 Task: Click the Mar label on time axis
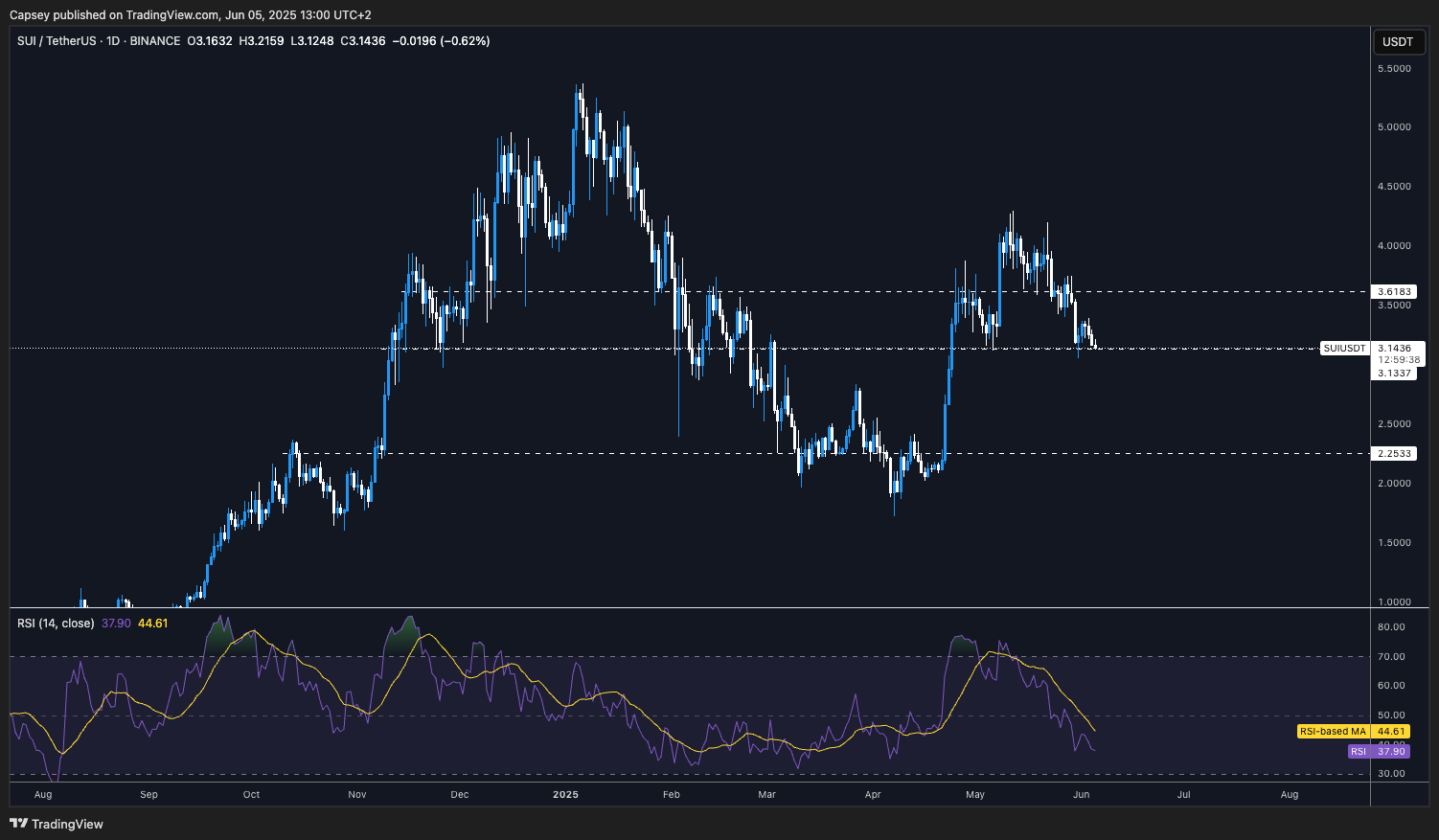tap(766, 794)
